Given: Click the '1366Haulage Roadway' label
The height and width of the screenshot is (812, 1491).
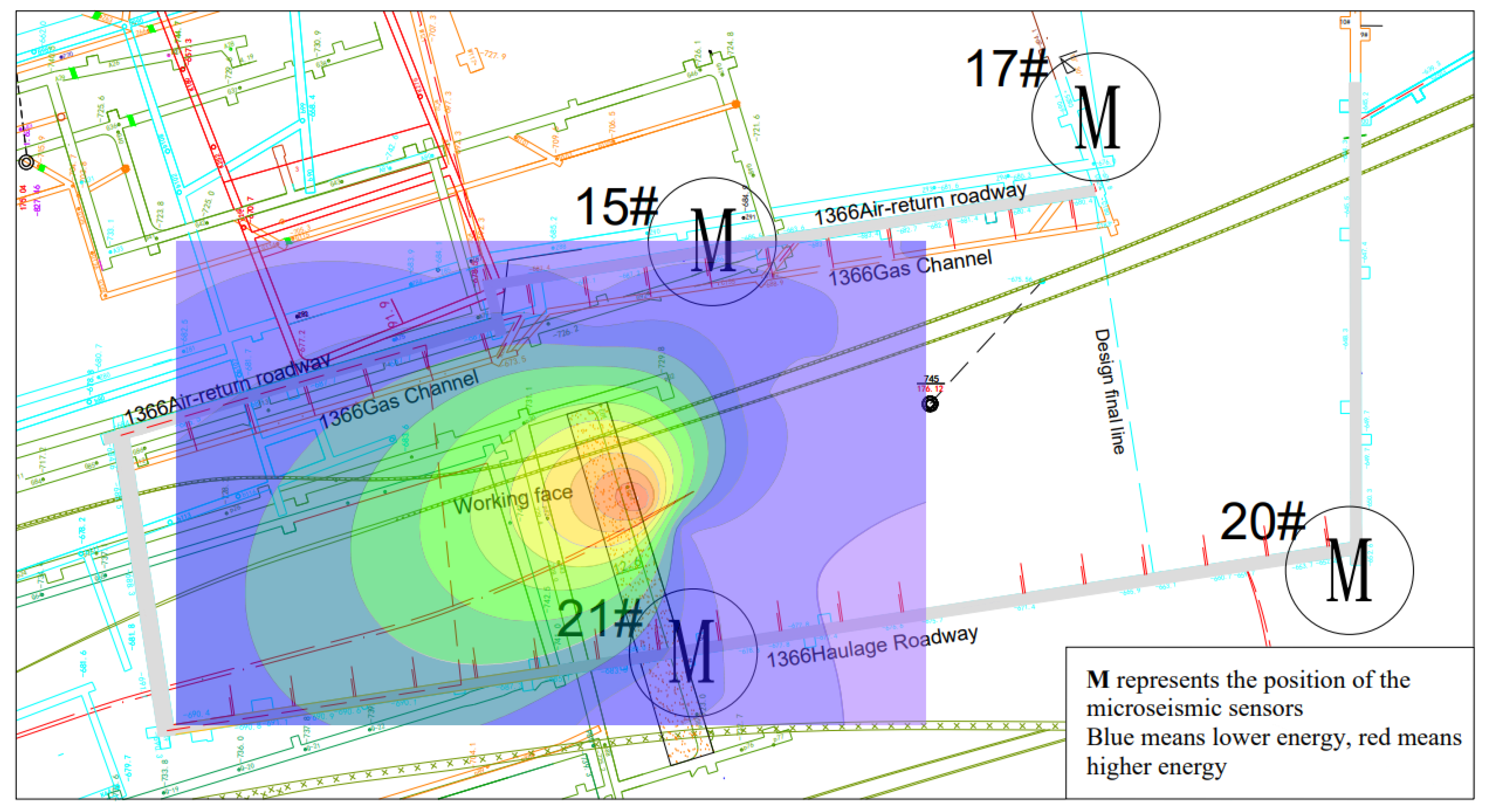Looking at the screenshot, I should (872, 648).
